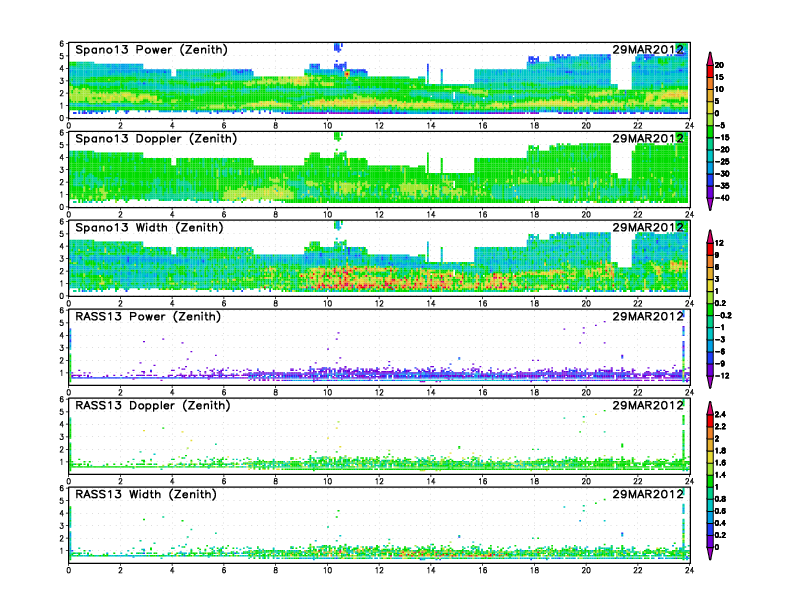Click the '1.8' label on bottom colorbar
The image size is (792, 612).
pos(721,450)
